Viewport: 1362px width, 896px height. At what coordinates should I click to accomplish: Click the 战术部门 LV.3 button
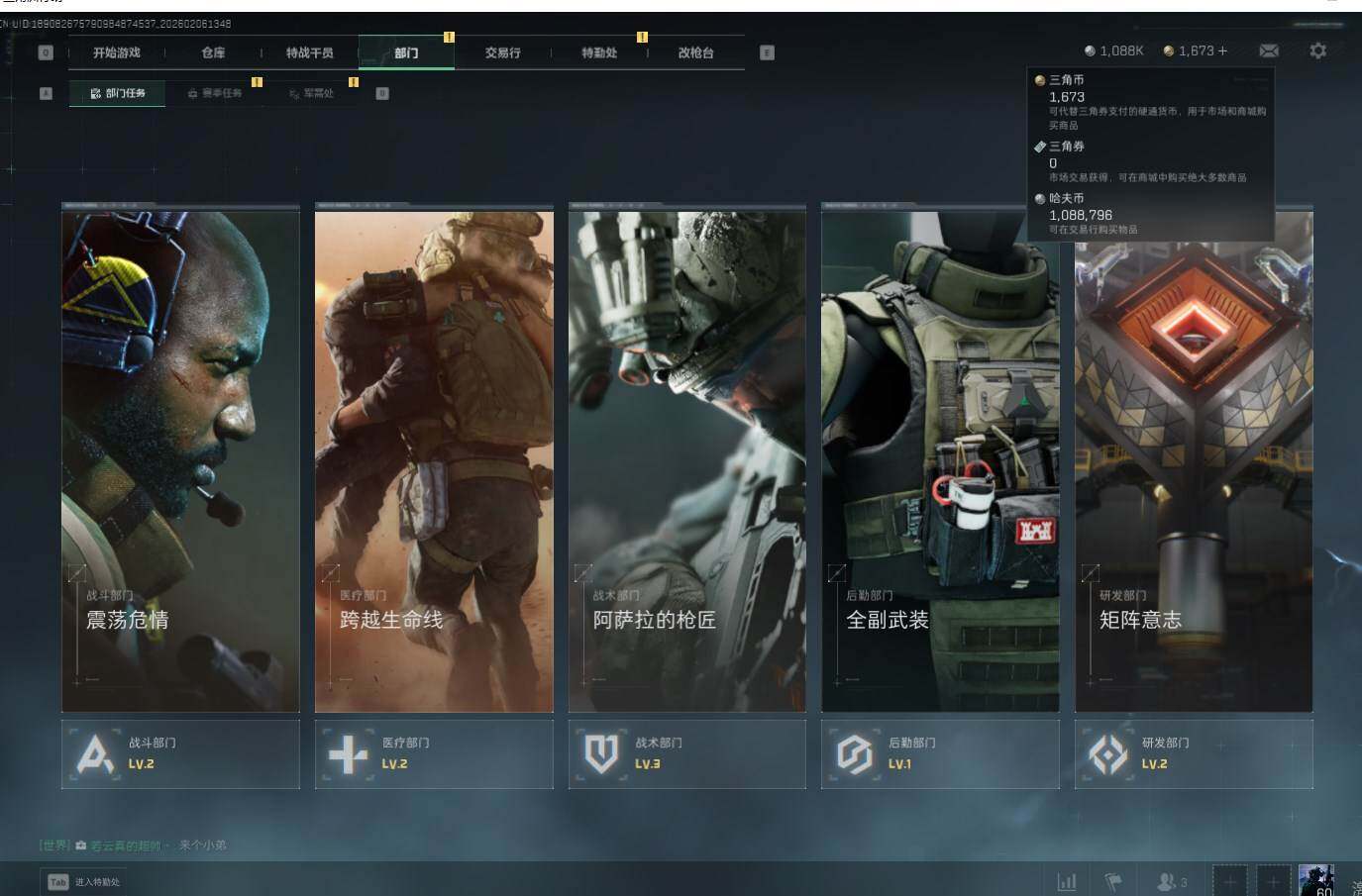pos(686,754)
